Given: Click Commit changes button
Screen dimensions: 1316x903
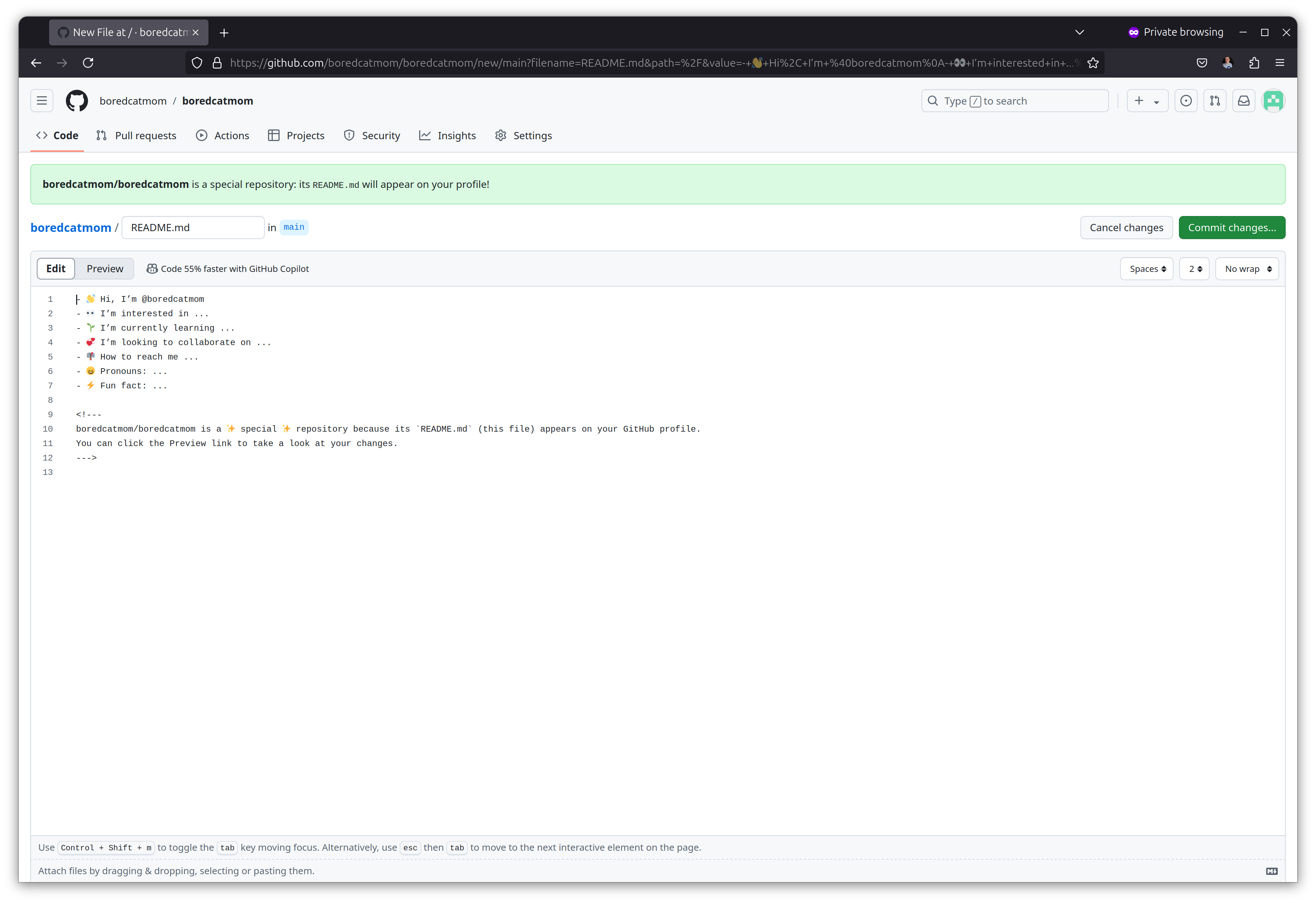Looking at the screenshot, I should (x=1232, y=228).
